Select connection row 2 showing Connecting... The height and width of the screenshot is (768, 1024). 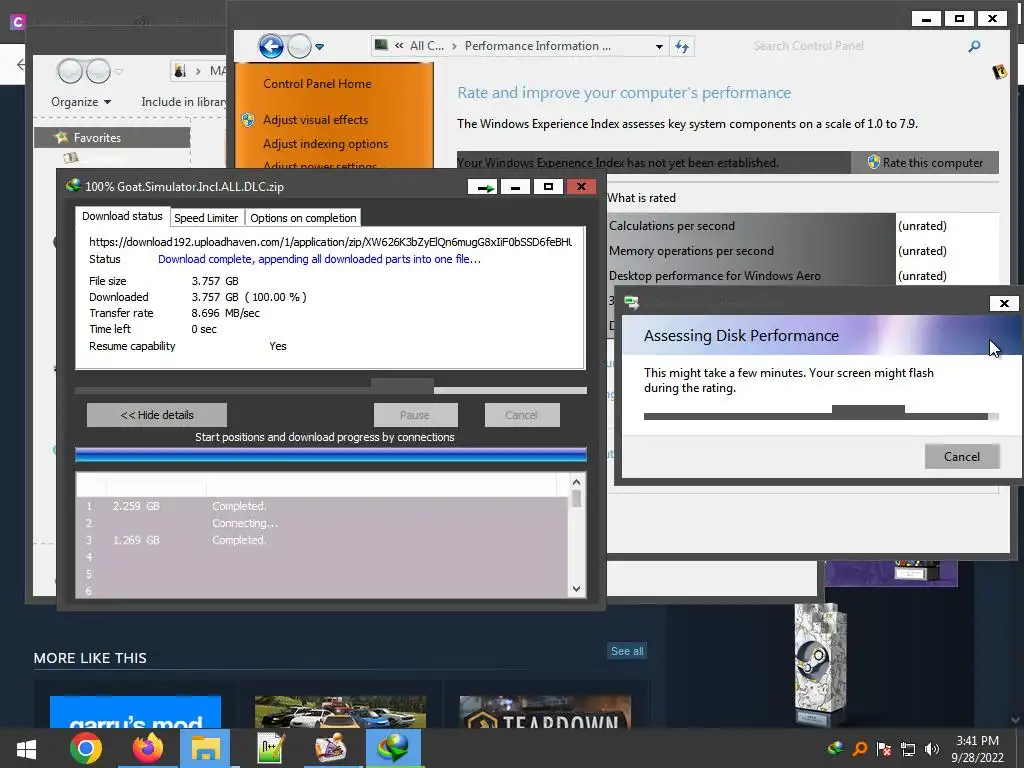tap(323, 523)
